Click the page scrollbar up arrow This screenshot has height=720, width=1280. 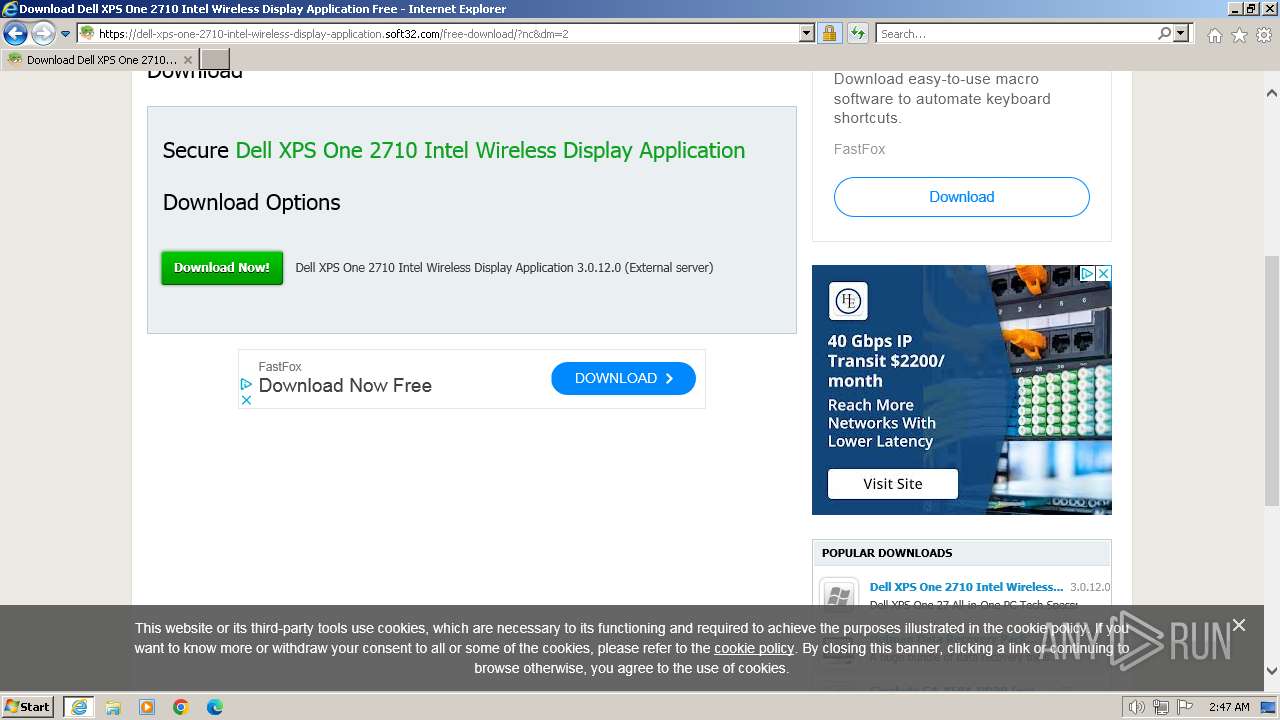click(1271, 93)
